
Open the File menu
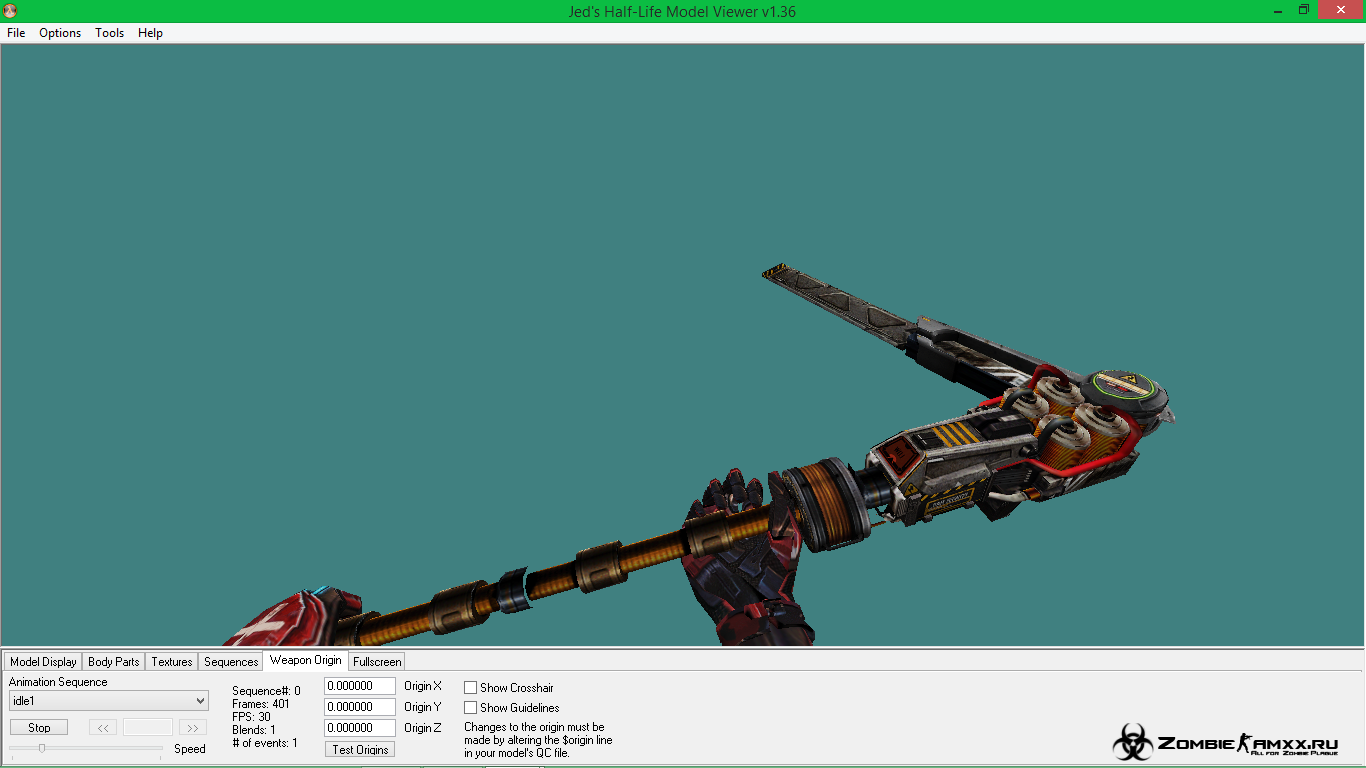pos(16,33)
